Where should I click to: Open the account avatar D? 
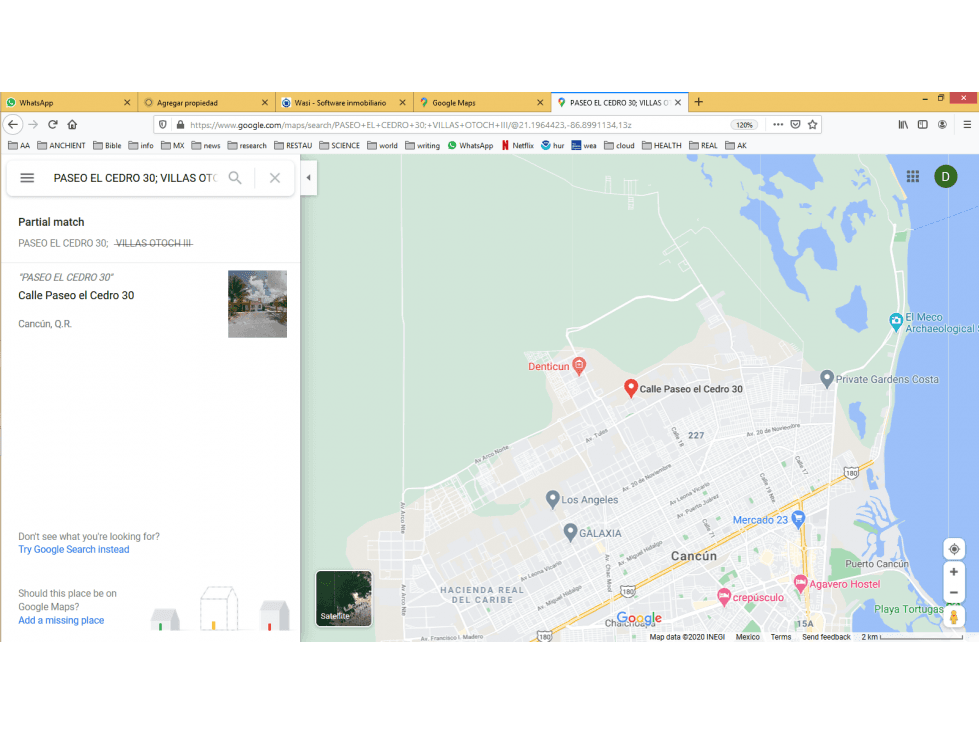945,177
